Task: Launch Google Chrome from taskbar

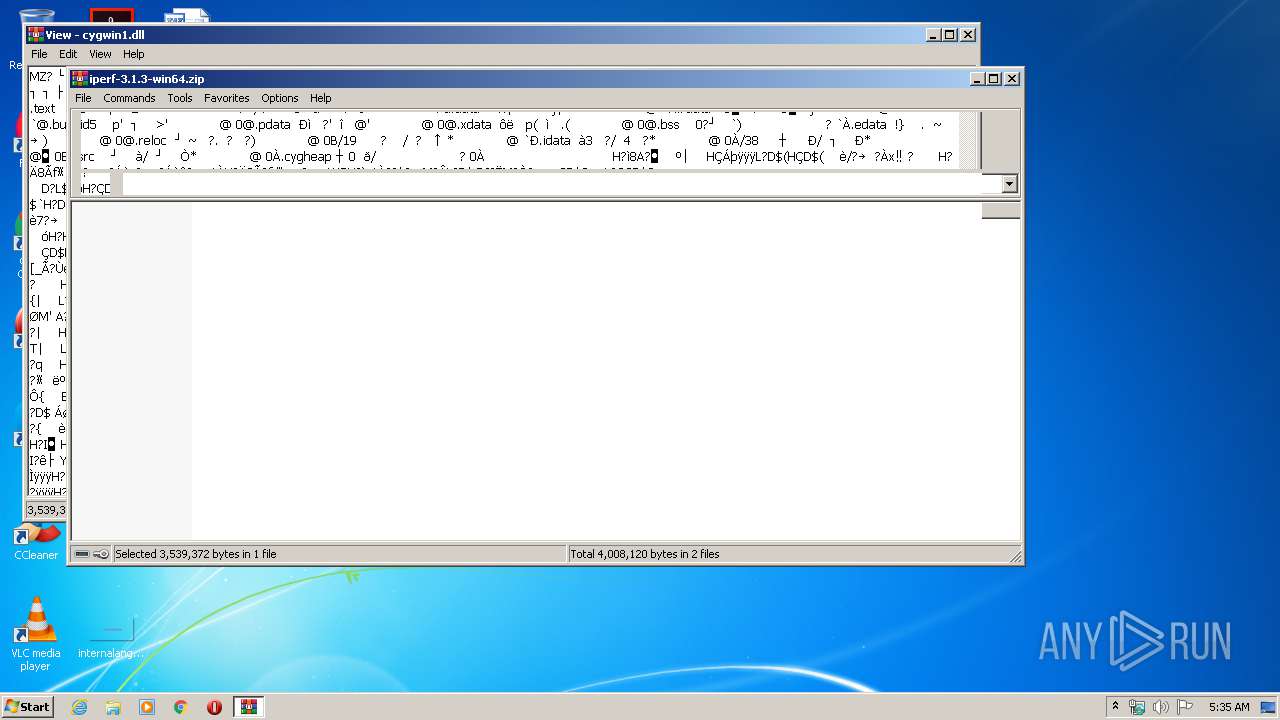Action: (181, 707)
